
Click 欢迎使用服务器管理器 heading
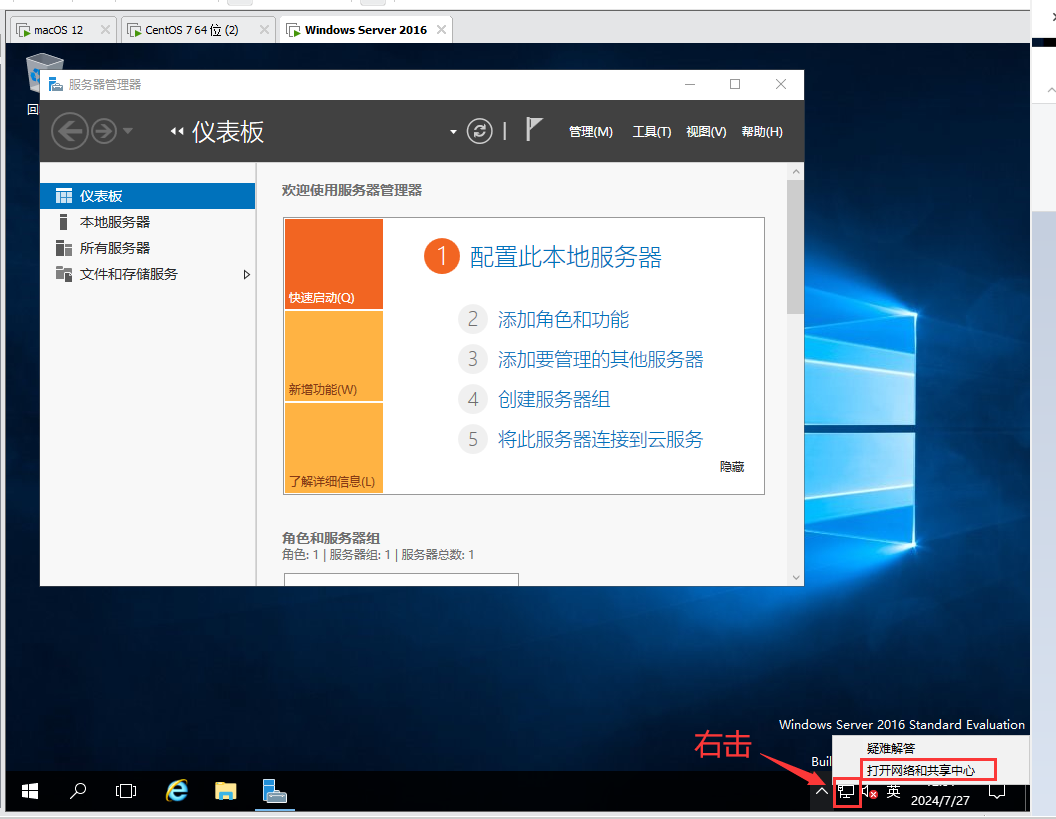352,191
